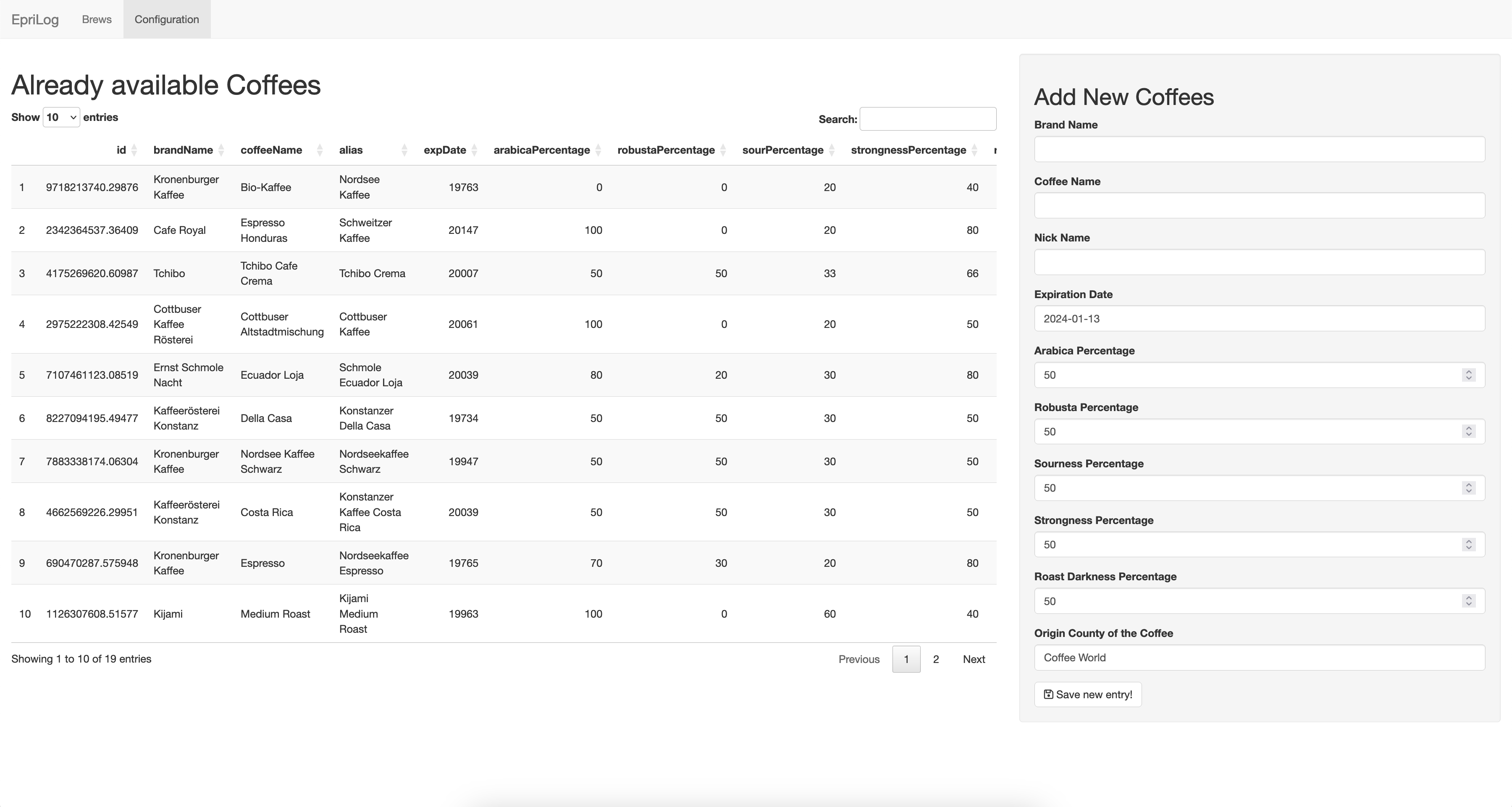Viewport: 1512px width, 807px height.
Task: Adjust the Arabica Percentage stepper arrows
Action: click(x=1469, y=375)
